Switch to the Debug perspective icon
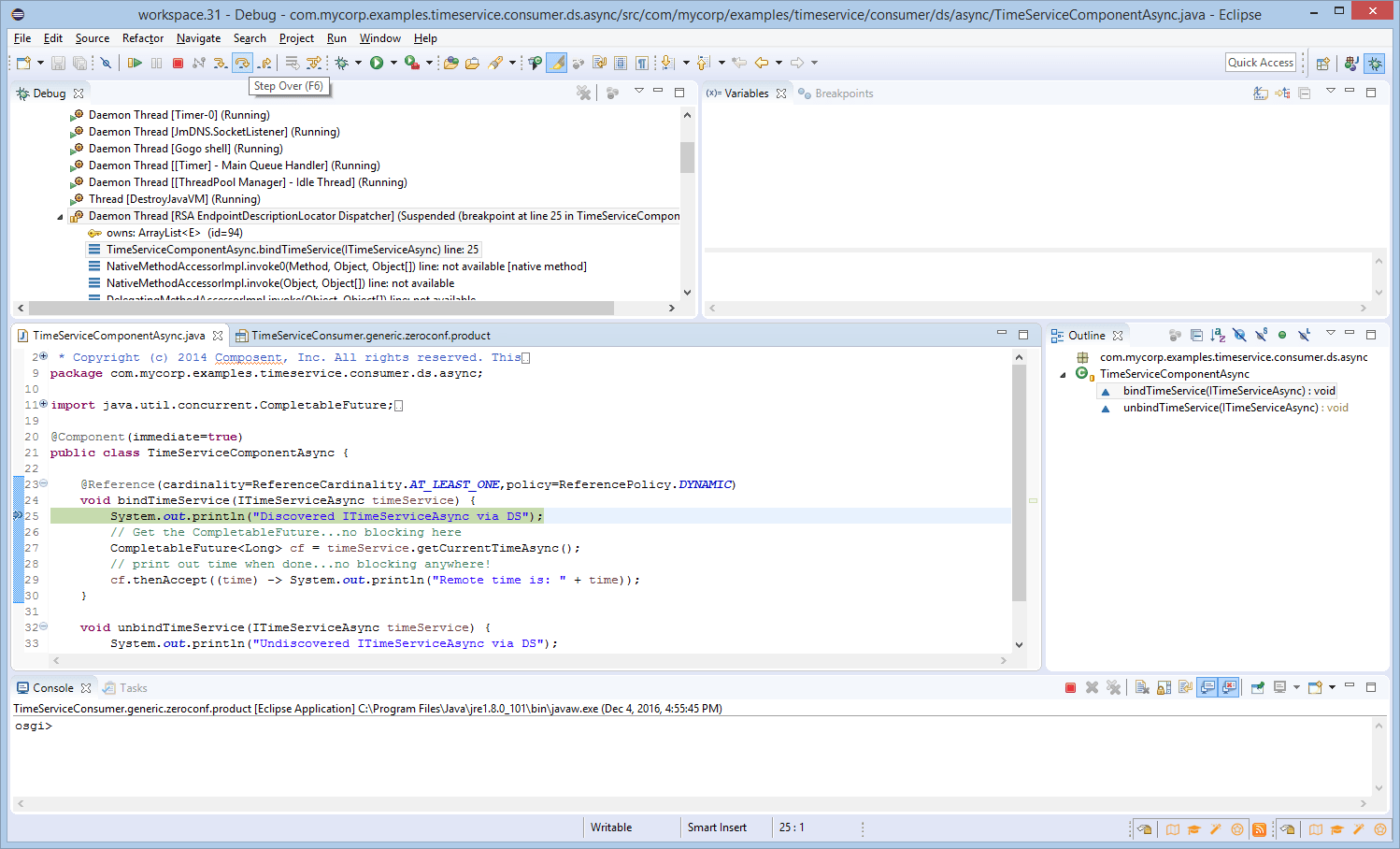 (1375, 64)
